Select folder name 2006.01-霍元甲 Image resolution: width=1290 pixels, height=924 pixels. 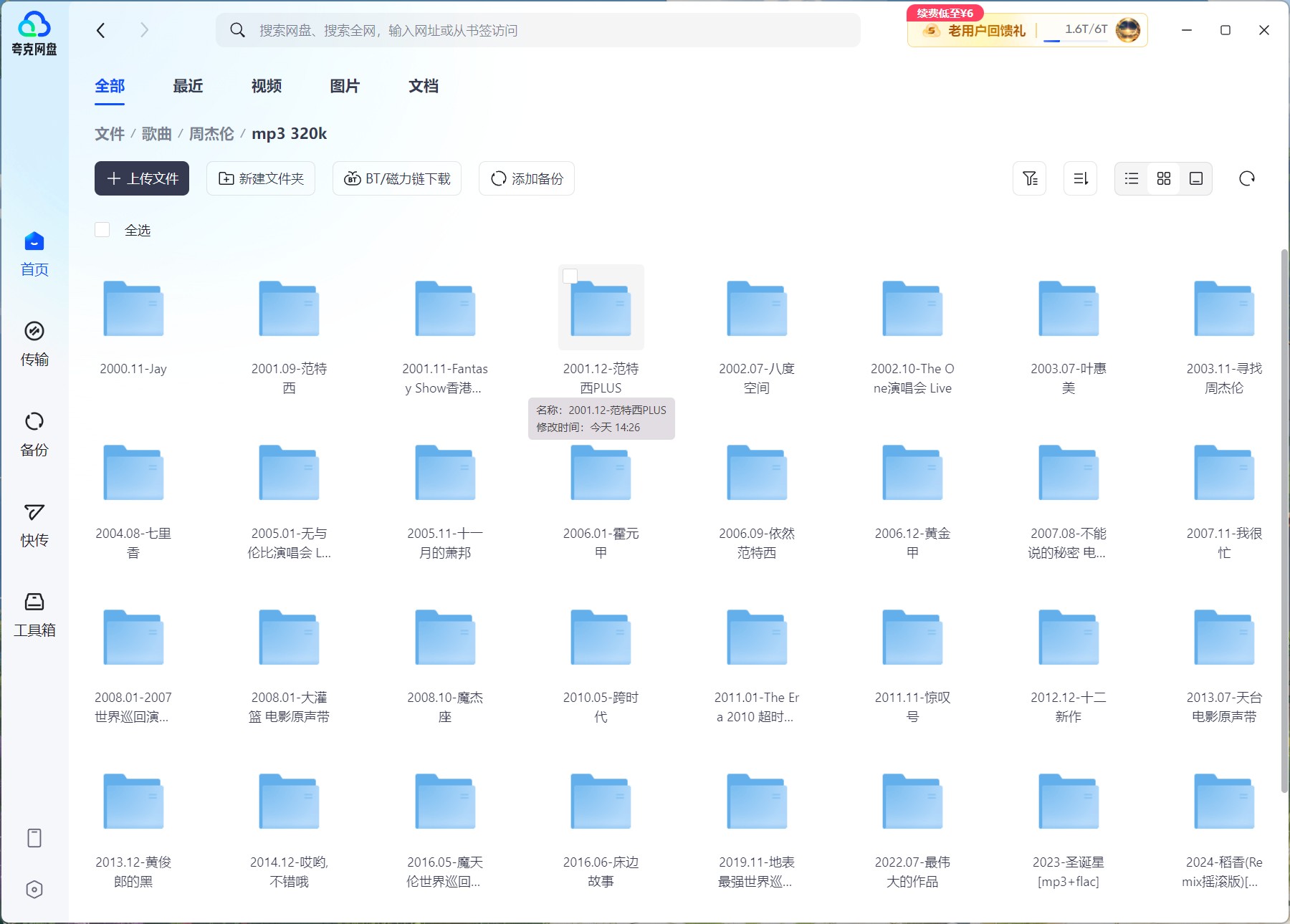coord(601,543)
